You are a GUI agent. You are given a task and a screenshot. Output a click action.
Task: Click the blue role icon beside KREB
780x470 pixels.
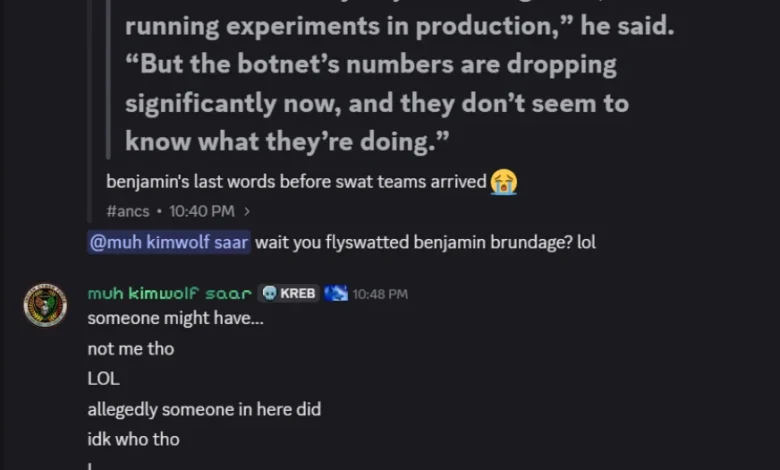pos(336,294)
